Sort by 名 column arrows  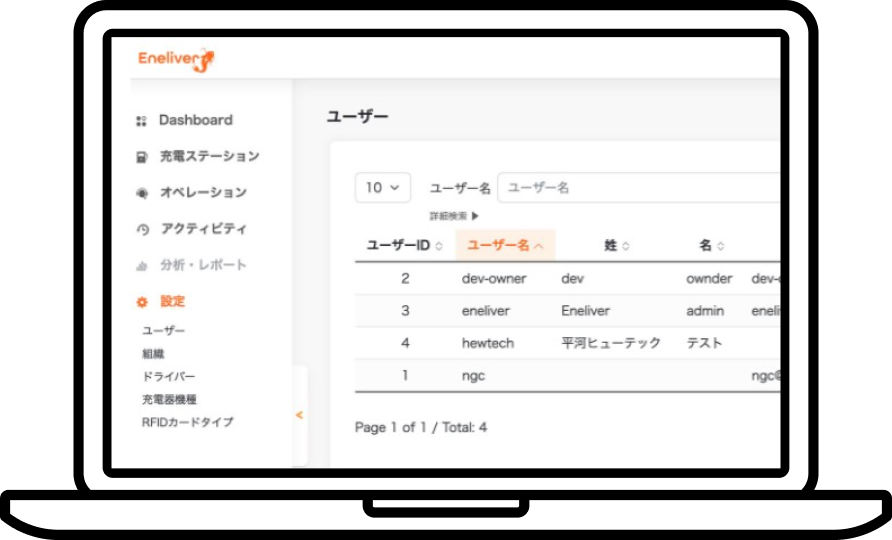(x=720, y=246)
